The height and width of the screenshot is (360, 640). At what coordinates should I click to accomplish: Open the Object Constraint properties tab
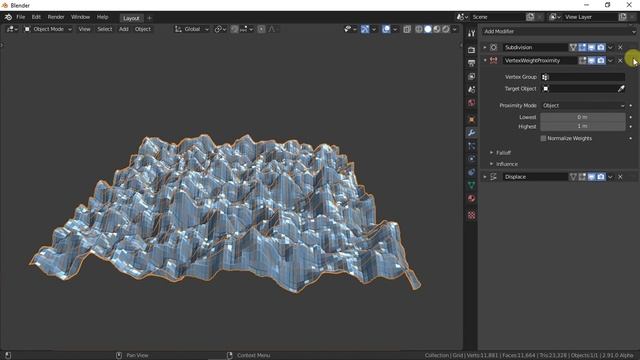click(x=471, y=172)
